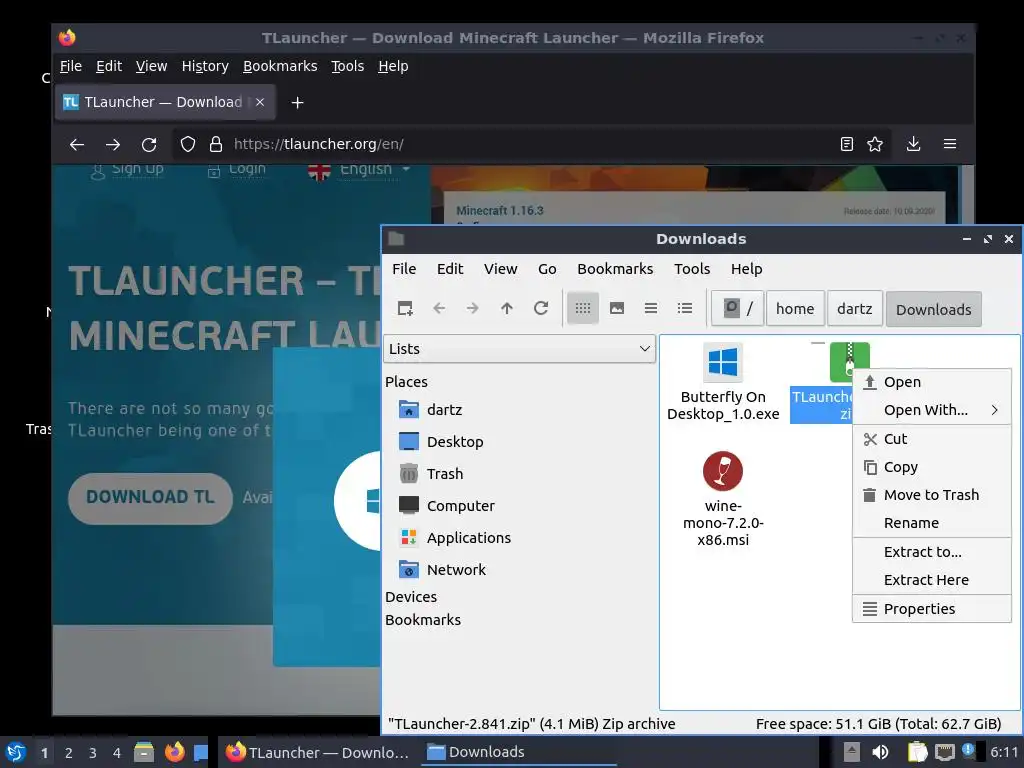Click the home path button
The image size is (1024, 768).
(795, 308)
